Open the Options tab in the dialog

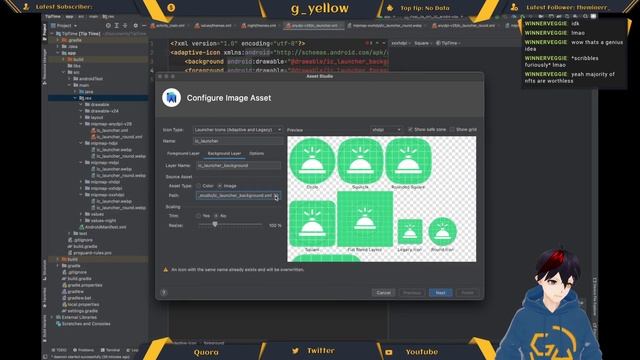[257, 153]
